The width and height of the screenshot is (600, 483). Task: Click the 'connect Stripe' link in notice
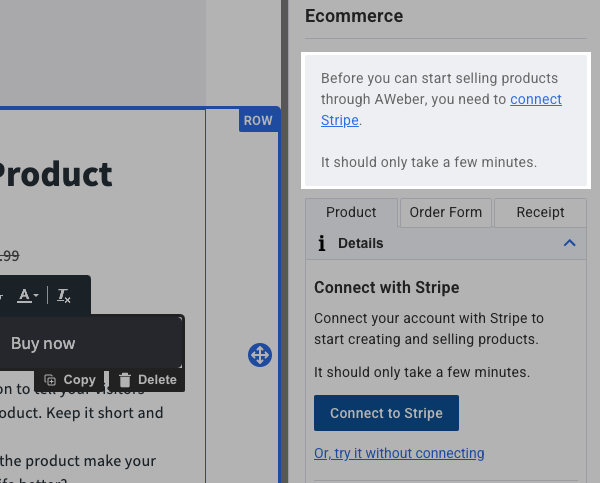535,99
